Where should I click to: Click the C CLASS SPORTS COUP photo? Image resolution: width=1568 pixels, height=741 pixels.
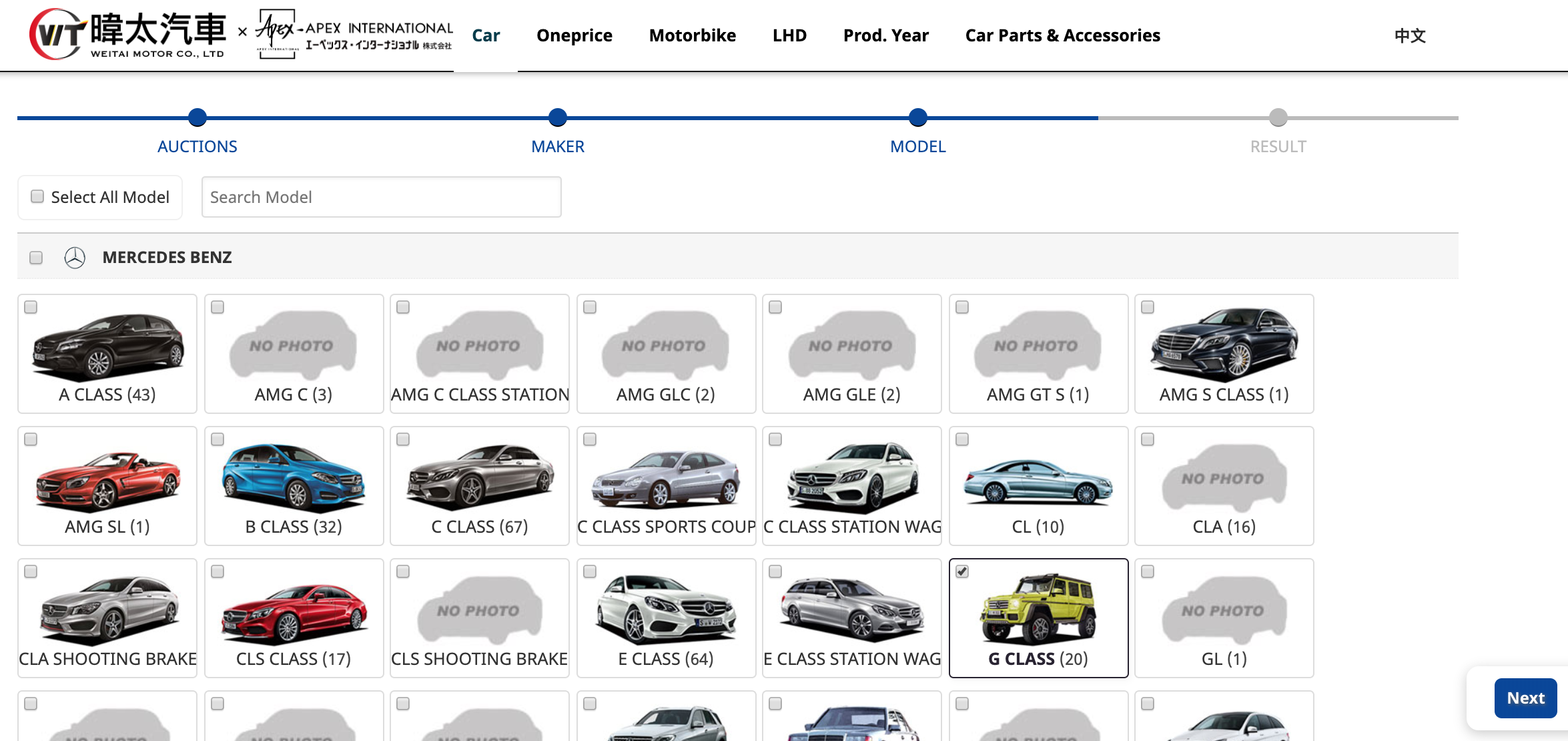click(665, 479)
